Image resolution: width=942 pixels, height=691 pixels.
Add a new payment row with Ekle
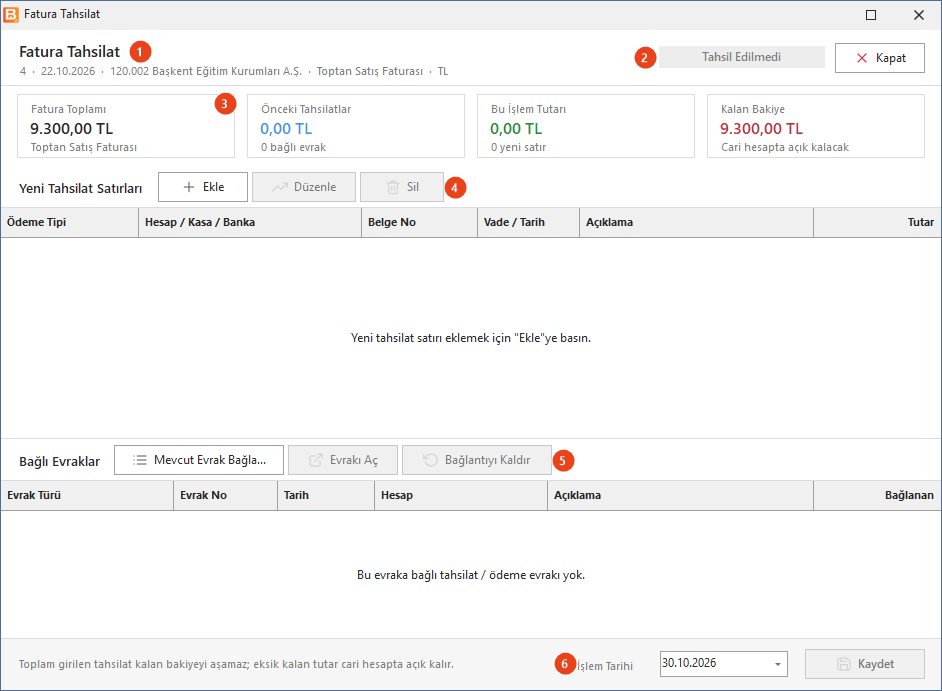point(203,187)
